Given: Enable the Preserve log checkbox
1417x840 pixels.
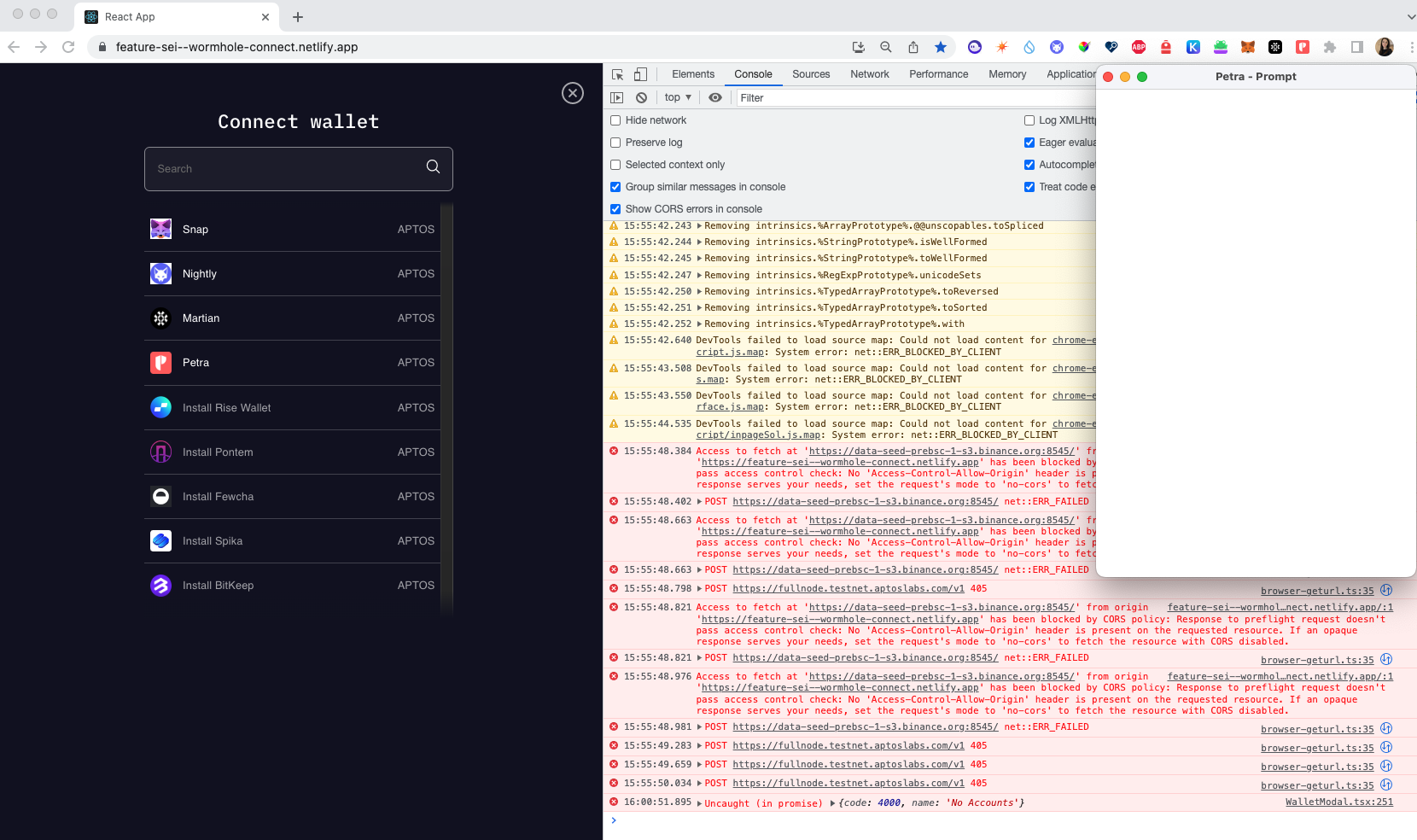Looking at the screenshot, I should point(615,142).
